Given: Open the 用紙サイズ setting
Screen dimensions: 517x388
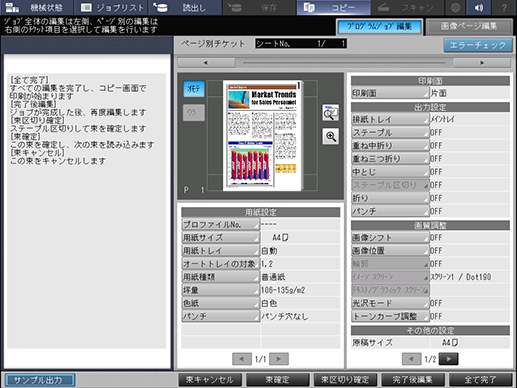Looking at the screenshot, I should pos(220,238).
